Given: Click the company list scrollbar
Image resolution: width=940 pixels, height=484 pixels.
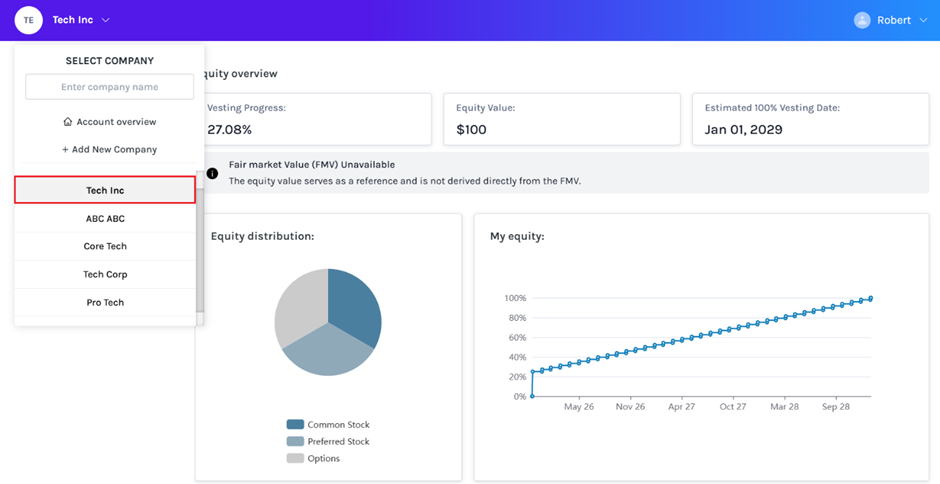Looking at the screenshot, I should pos(200,250).
